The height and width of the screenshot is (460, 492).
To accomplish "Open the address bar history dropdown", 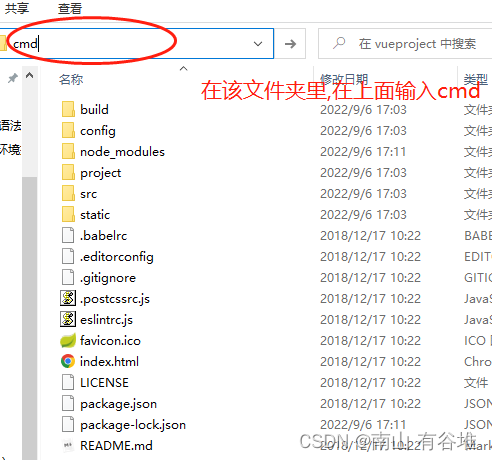I will click(258, 44).
